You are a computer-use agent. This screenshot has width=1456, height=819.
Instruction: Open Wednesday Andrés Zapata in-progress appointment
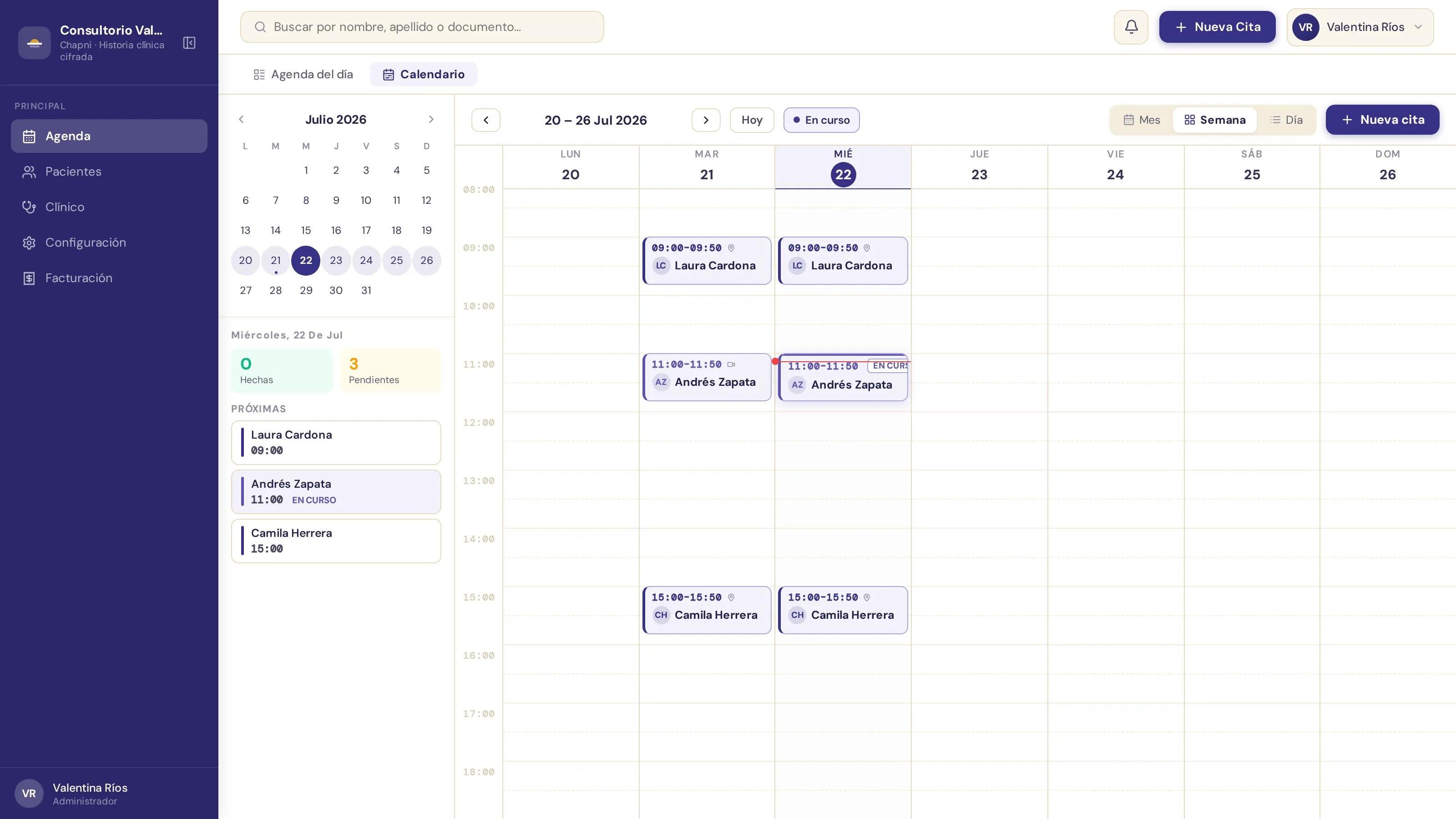point(843,378)
